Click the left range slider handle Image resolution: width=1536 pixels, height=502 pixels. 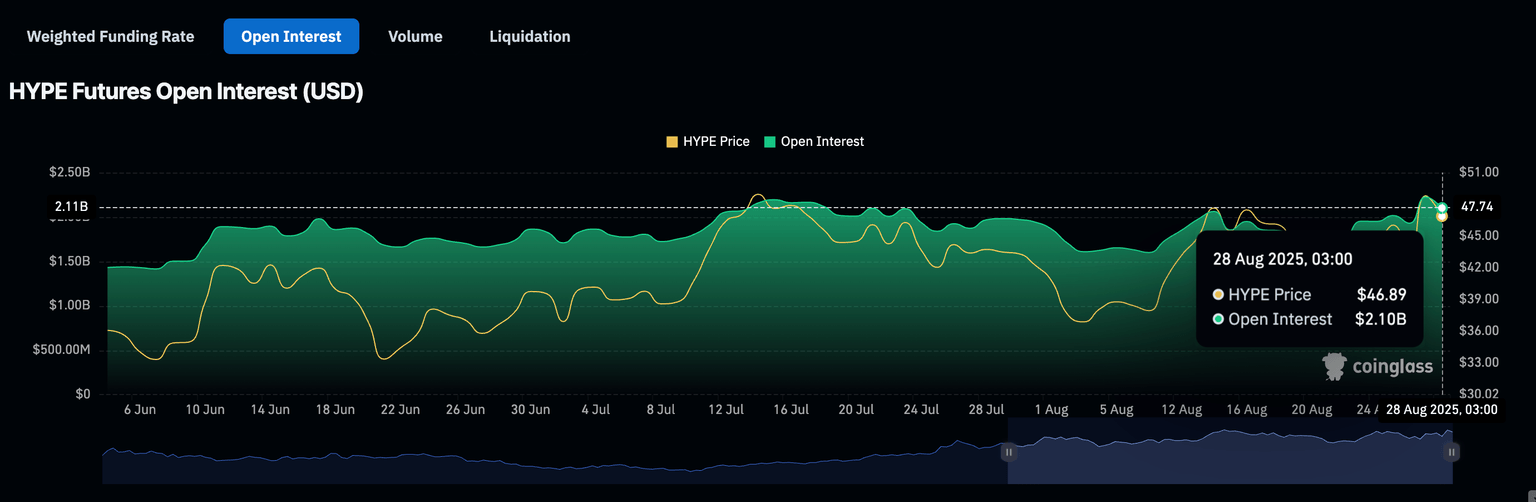point(1008,452)
